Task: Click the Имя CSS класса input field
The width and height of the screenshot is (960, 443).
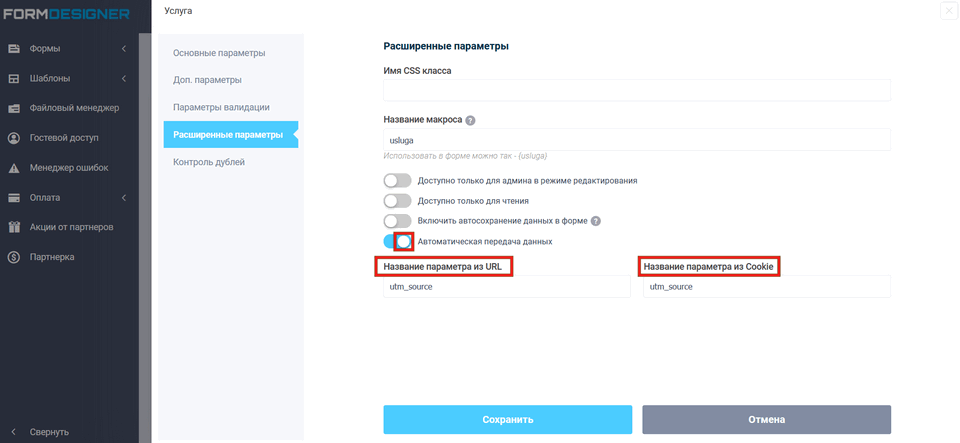Action: (636, 91)
